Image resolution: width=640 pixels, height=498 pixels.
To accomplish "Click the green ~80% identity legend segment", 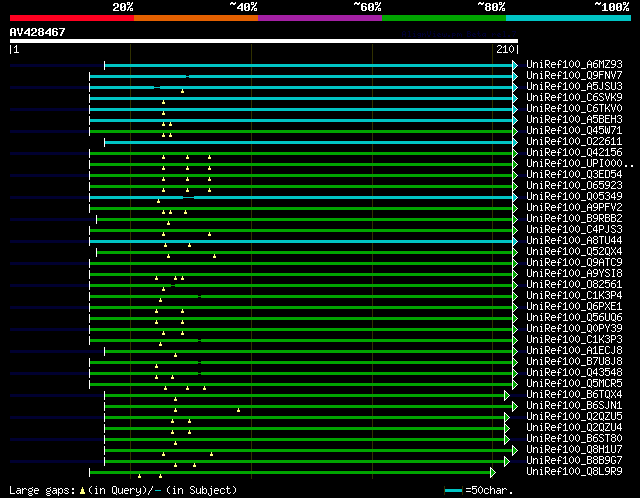I will tap(444, 18).
